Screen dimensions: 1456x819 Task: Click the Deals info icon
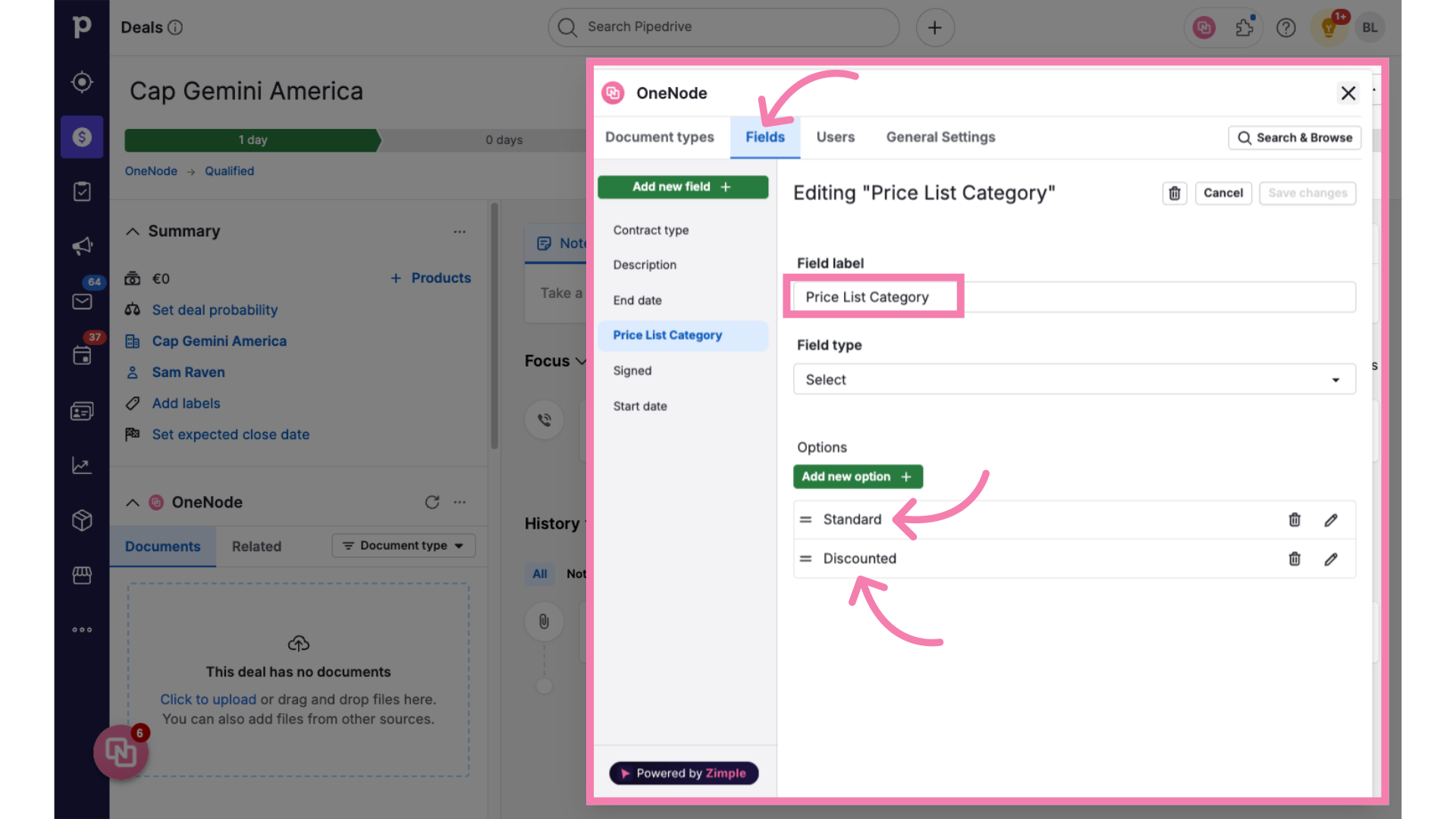point(175,27)
